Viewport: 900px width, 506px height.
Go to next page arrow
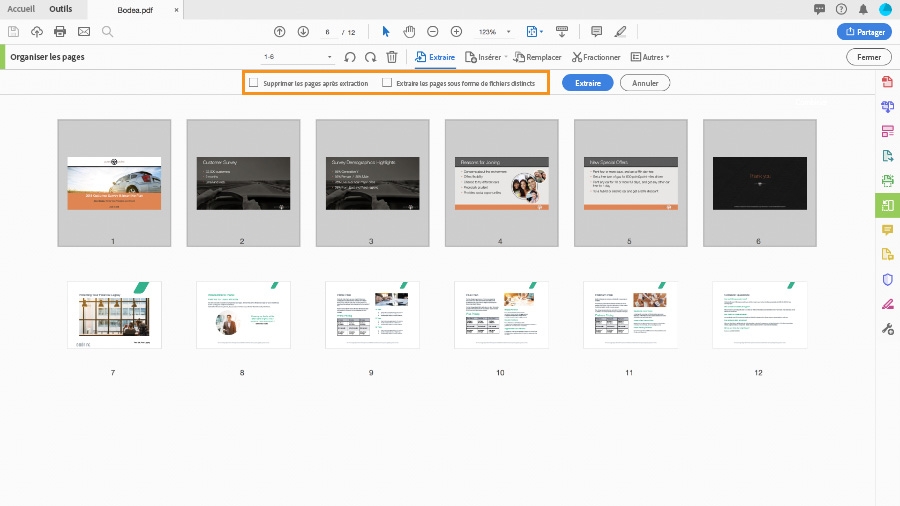point(303,32)
